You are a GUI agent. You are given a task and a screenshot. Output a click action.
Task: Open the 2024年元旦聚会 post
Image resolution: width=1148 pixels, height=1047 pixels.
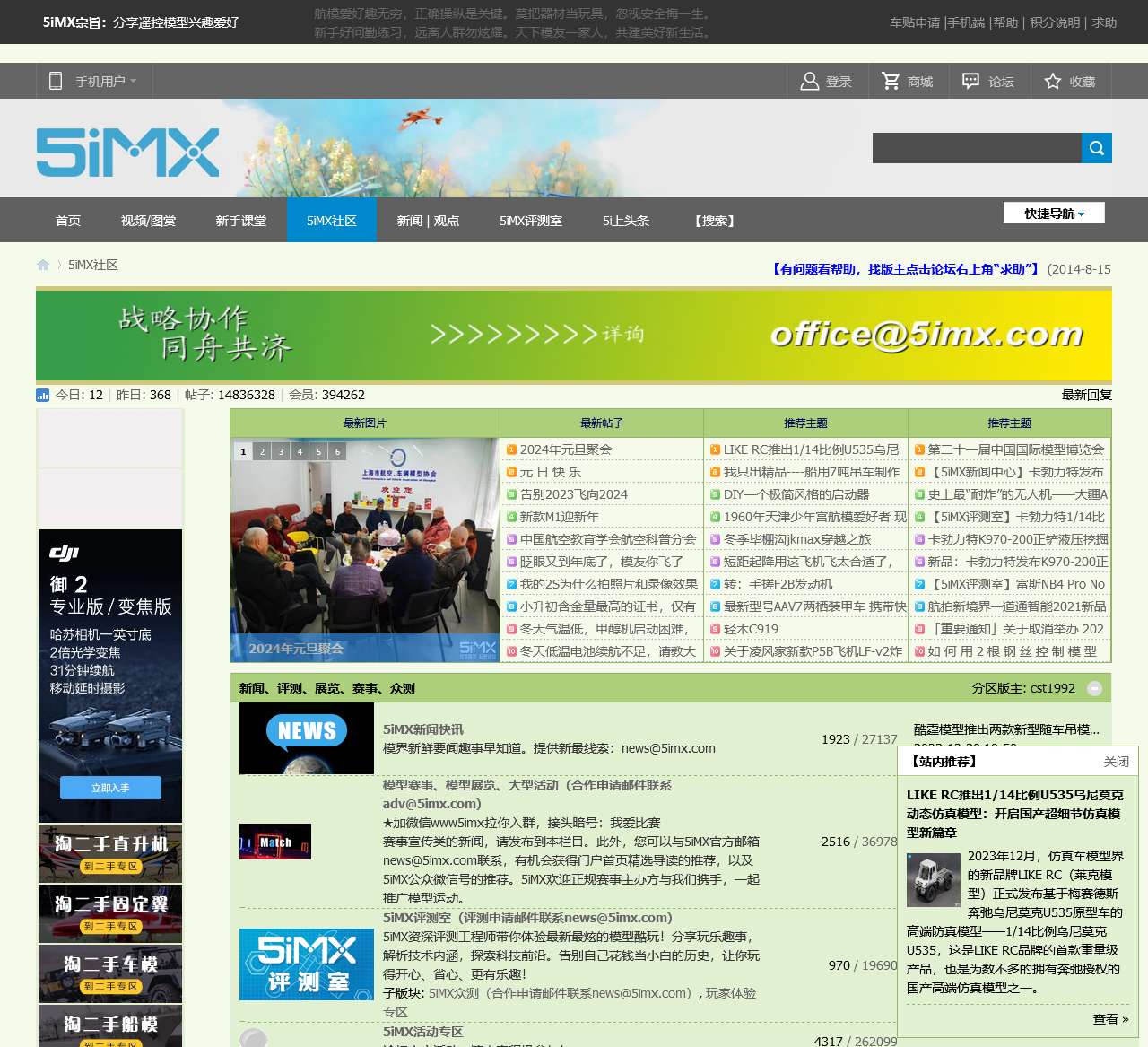coord(566,449)
